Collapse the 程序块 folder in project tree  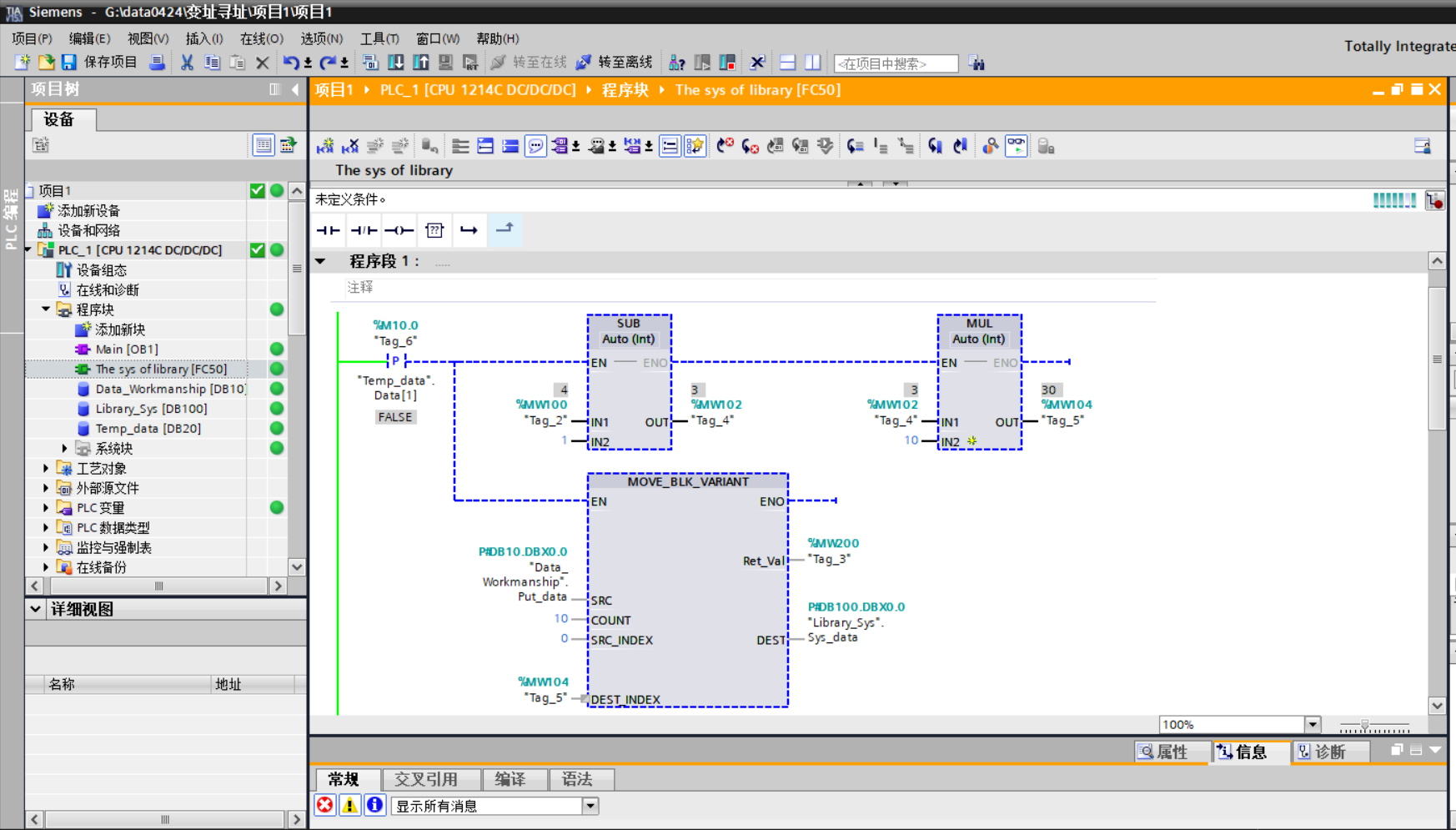coord(46,309)
